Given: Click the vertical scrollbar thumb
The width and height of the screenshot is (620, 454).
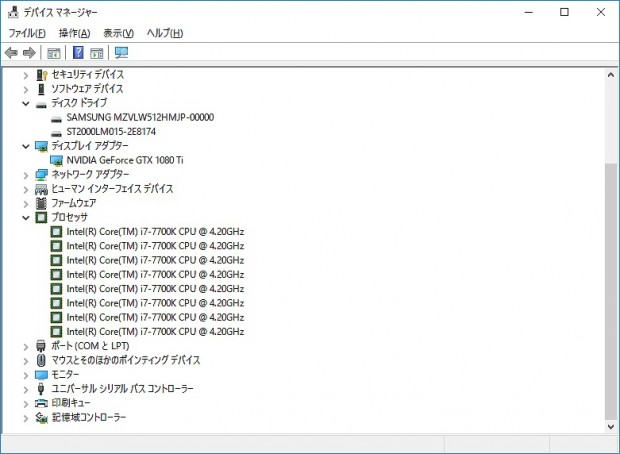Looking at the screenshot, I should pos(611,291).
